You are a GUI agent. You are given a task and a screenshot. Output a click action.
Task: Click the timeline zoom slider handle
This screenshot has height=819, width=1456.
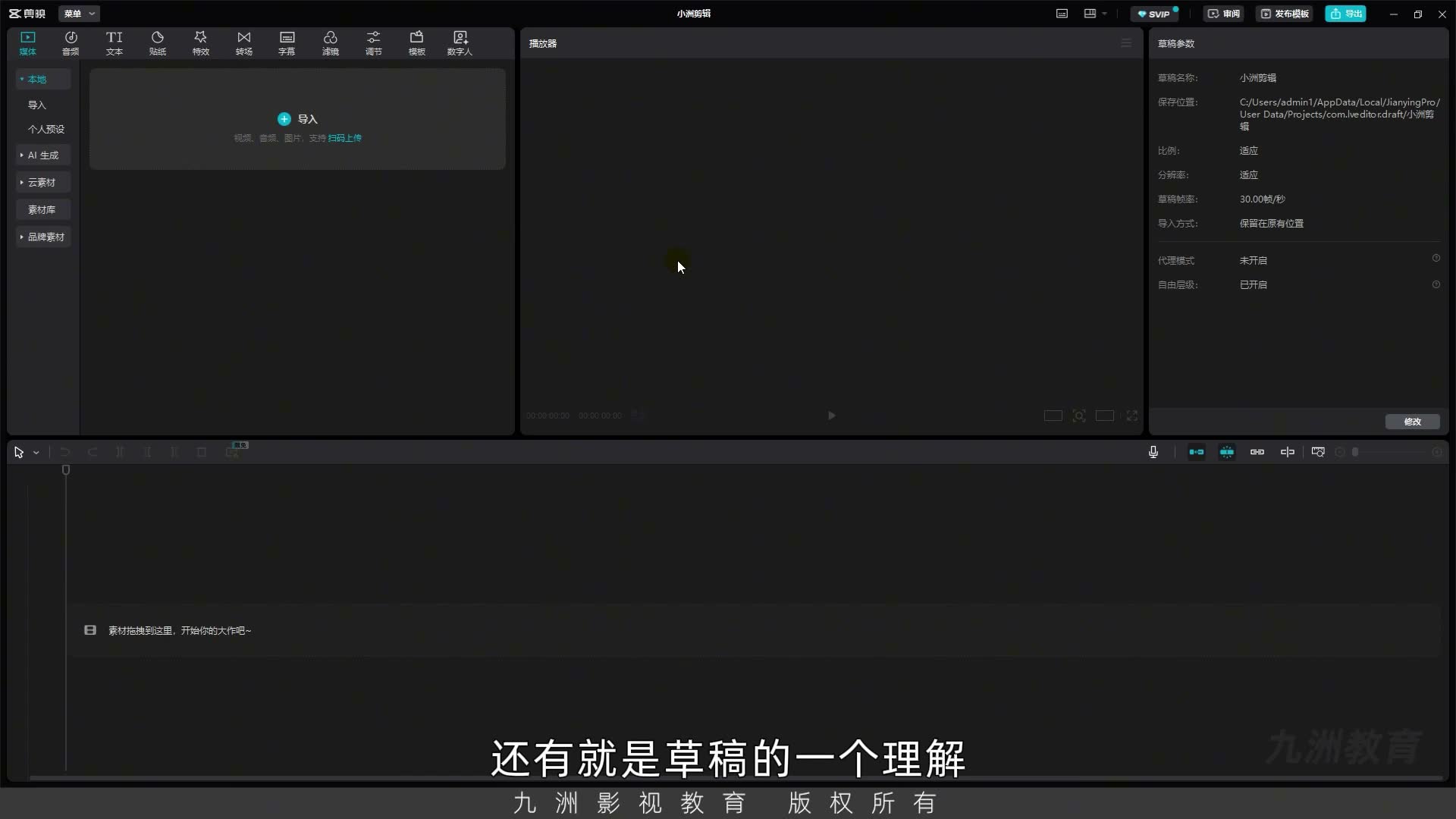(1355, 453)
